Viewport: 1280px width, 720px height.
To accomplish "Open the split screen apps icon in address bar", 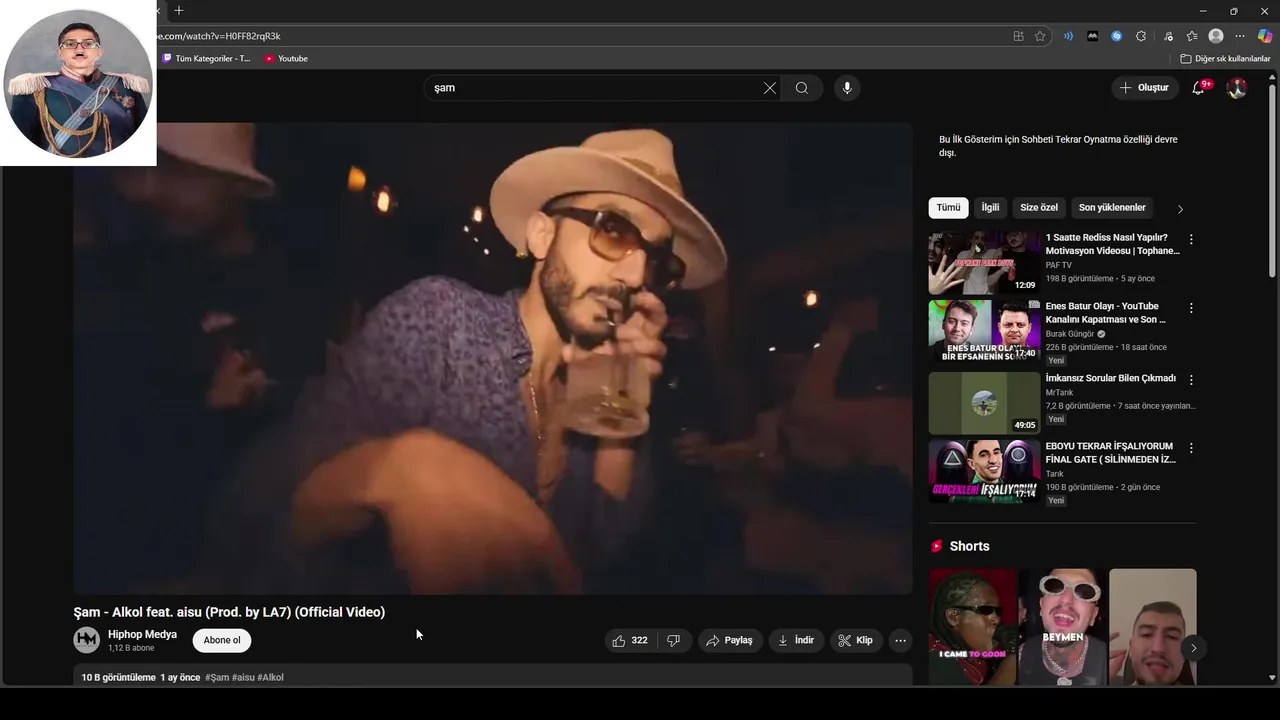I will tap(1018, 36).
